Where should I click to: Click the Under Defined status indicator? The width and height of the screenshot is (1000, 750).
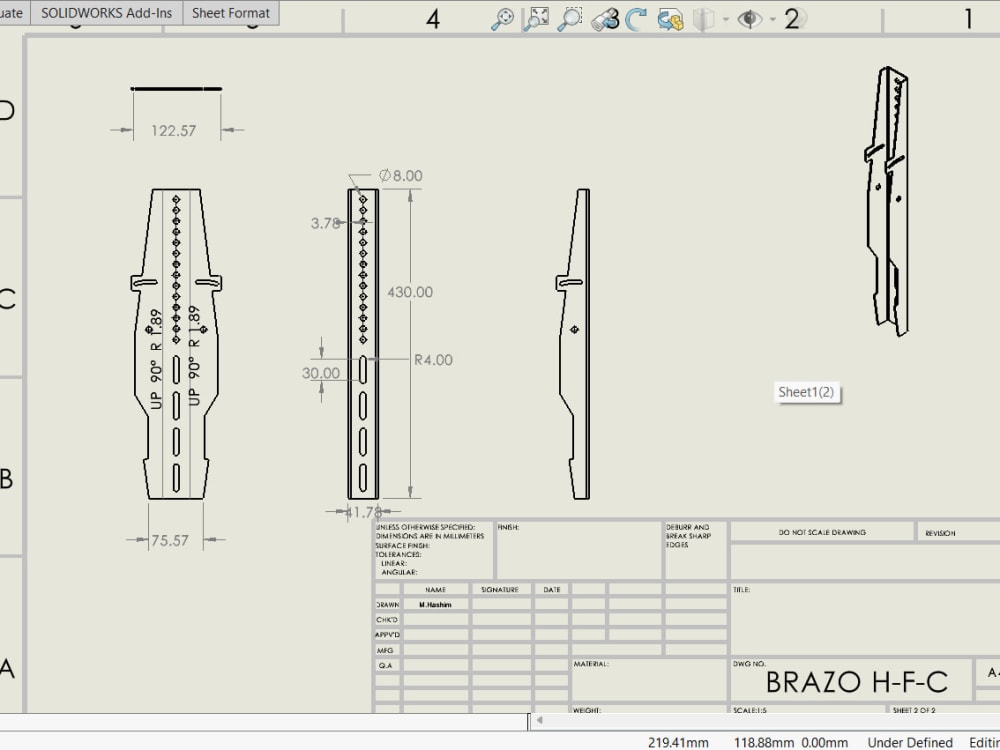coord(908,742)
